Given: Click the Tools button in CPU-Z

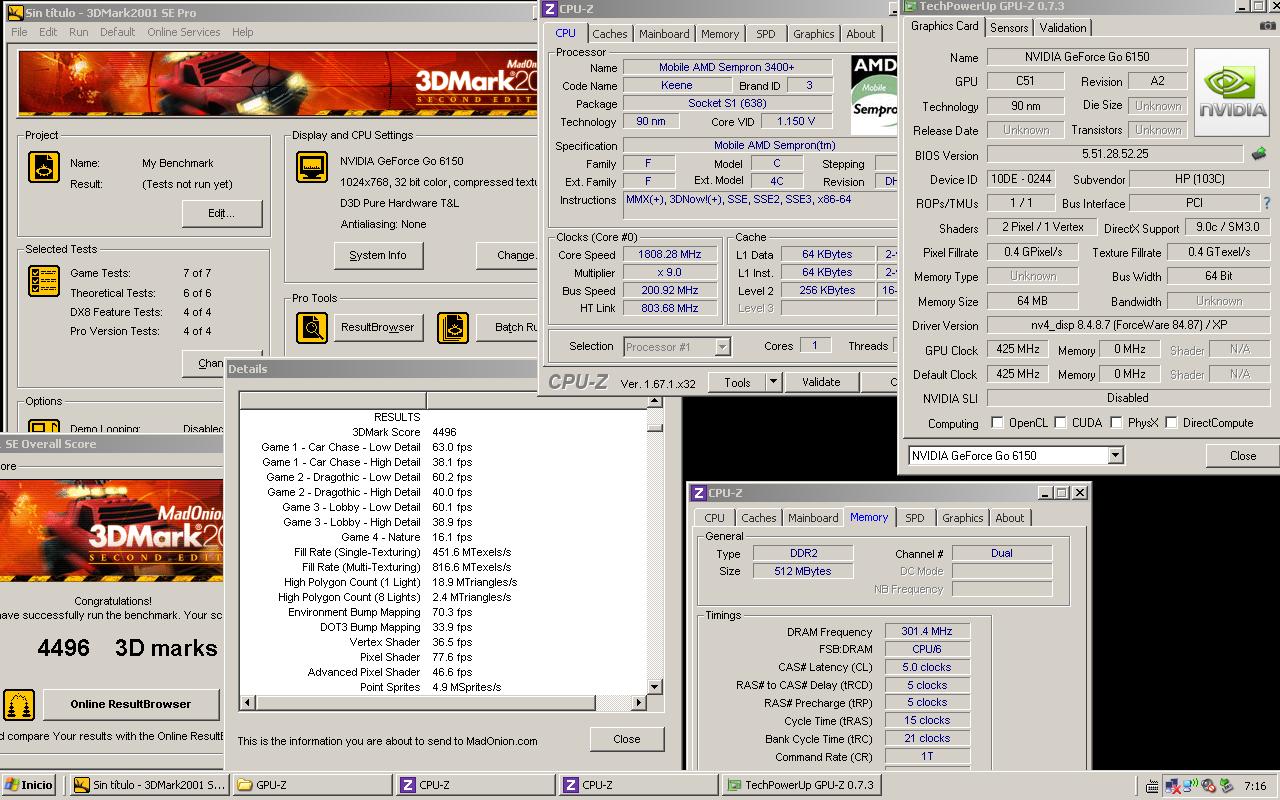Looking at the screenshot, I should point(737,382).
